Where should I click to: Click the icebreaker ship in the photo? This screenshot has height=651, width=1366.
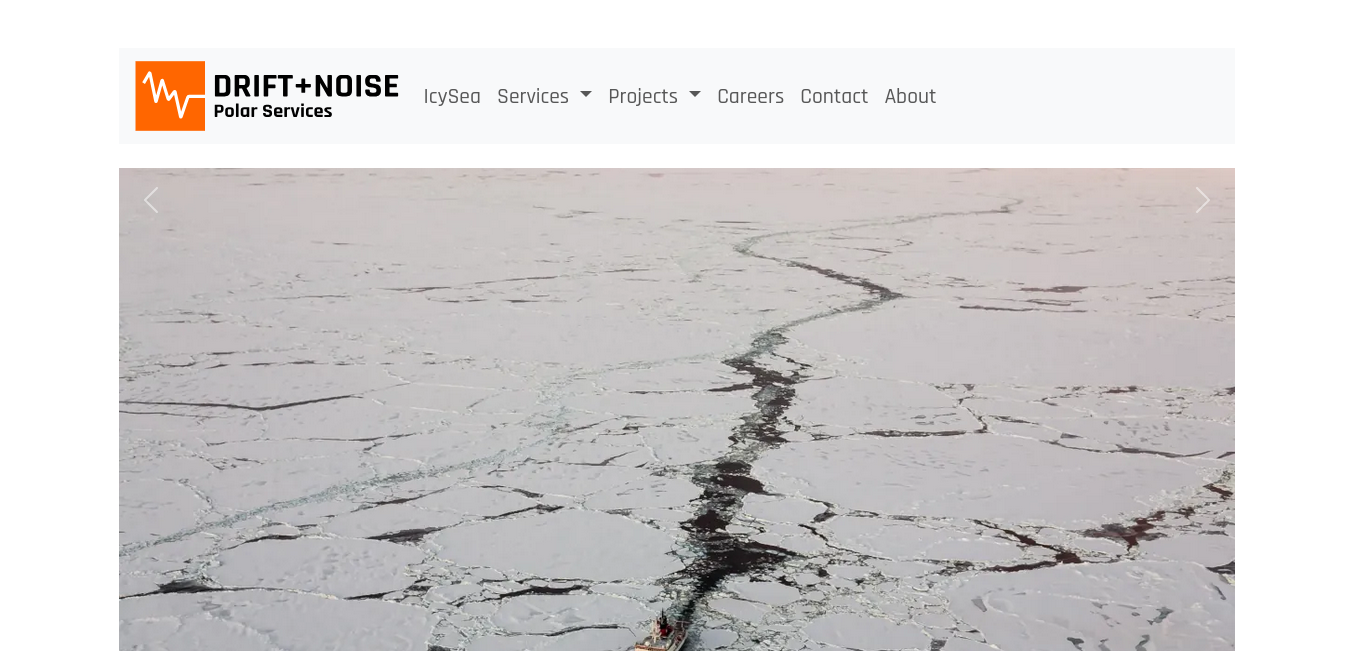tap(660, 633)
